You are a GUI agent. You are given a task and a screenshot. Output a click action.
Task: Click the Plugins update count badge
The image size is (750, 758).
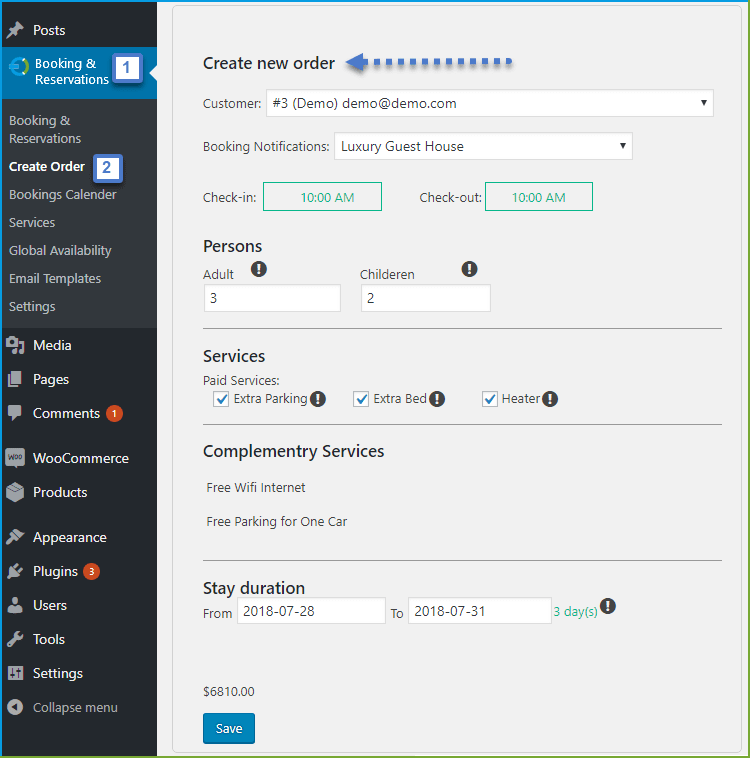coord(91,571)
